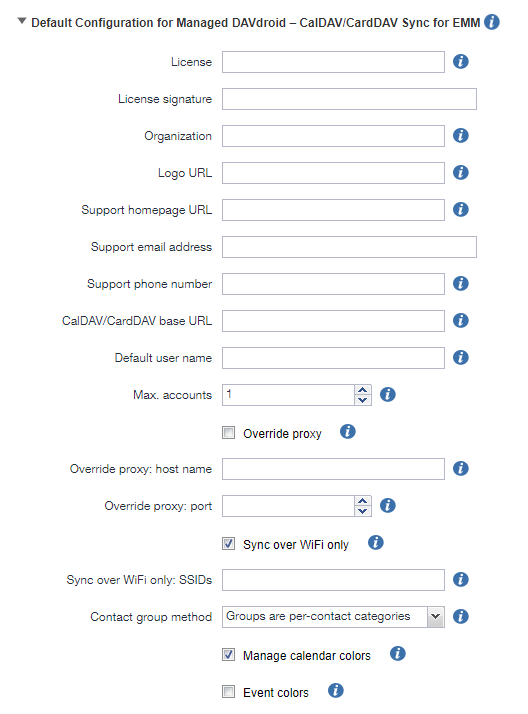Click info icon next to Support phone number
This screenshot has height=714, width=528.
click(461, 284)
